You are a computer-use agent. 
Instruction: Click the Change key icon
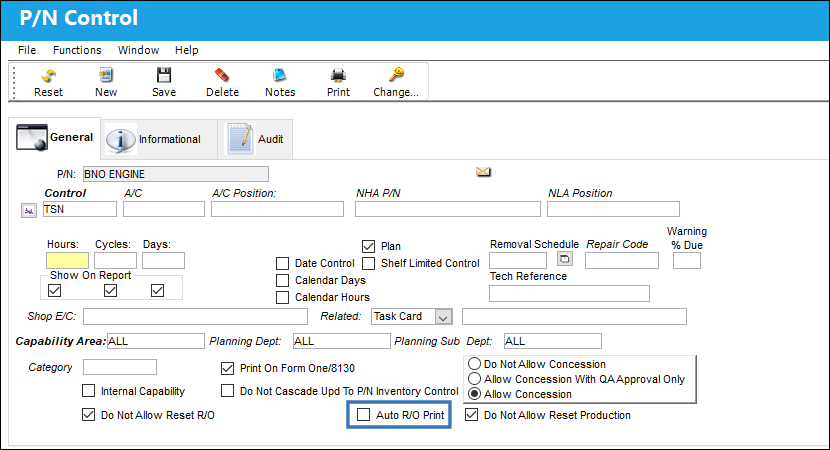(x=396, y=75)
